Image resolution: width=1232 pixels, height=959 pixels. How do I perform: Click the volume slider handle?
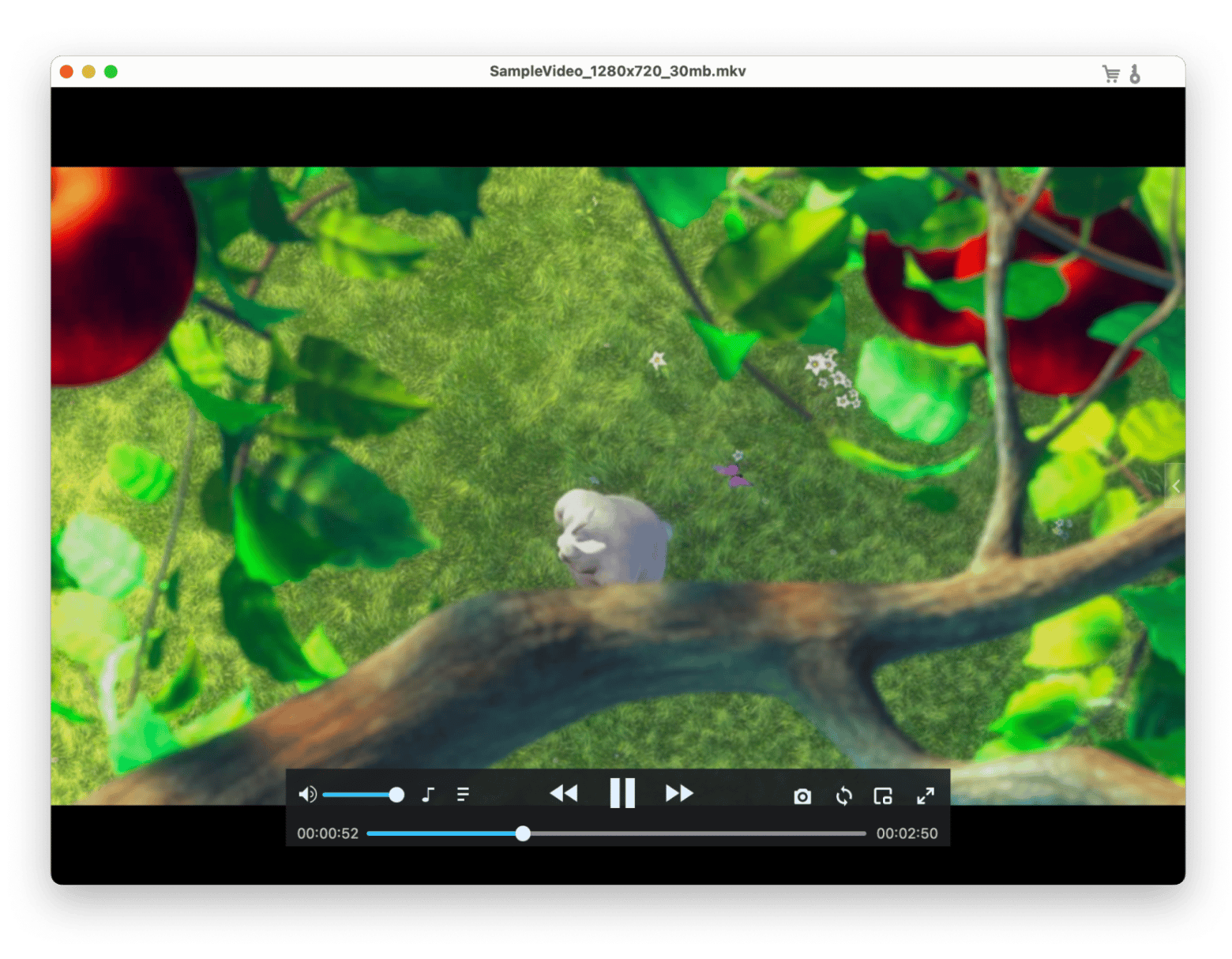point(396,795)
